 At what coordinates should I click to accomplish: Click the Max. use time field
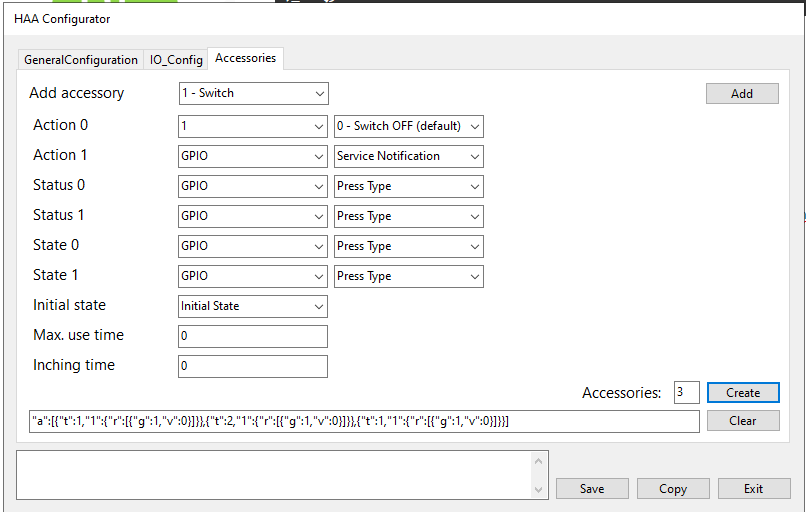pyautogui.click(x=252, y=336)
